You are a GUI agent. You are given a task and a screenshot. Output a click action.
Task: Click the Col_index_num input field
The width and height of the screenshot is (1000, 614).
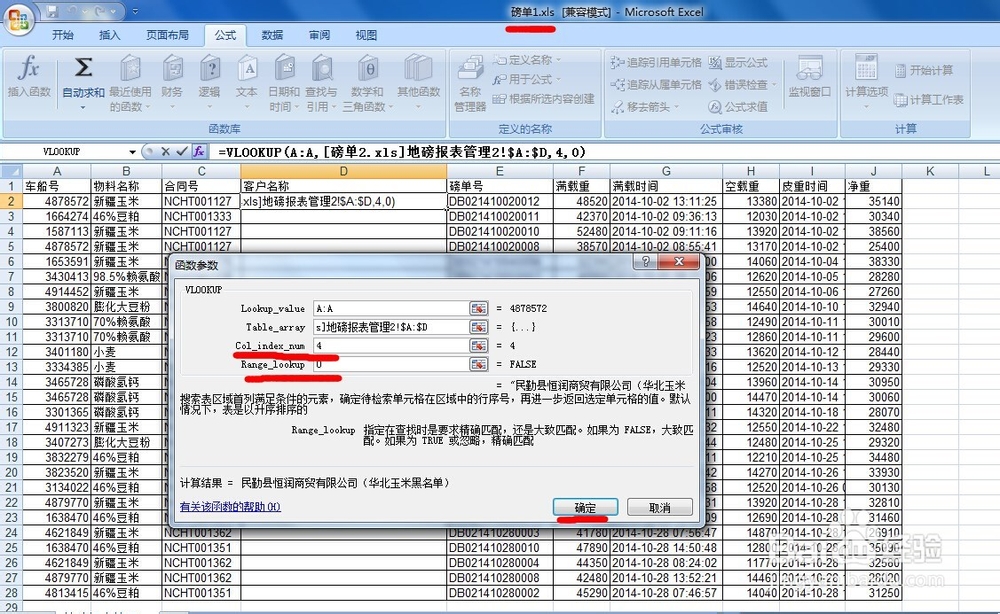391,346
